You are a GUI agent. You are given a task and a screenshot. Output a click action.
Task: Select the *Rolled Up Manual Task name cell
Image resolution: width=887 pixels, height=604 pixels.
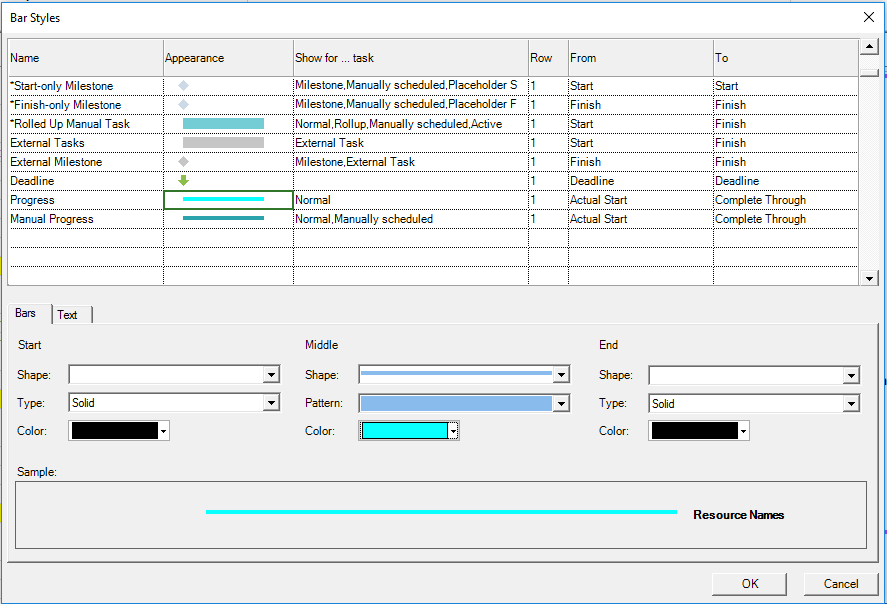pos(86,124)
